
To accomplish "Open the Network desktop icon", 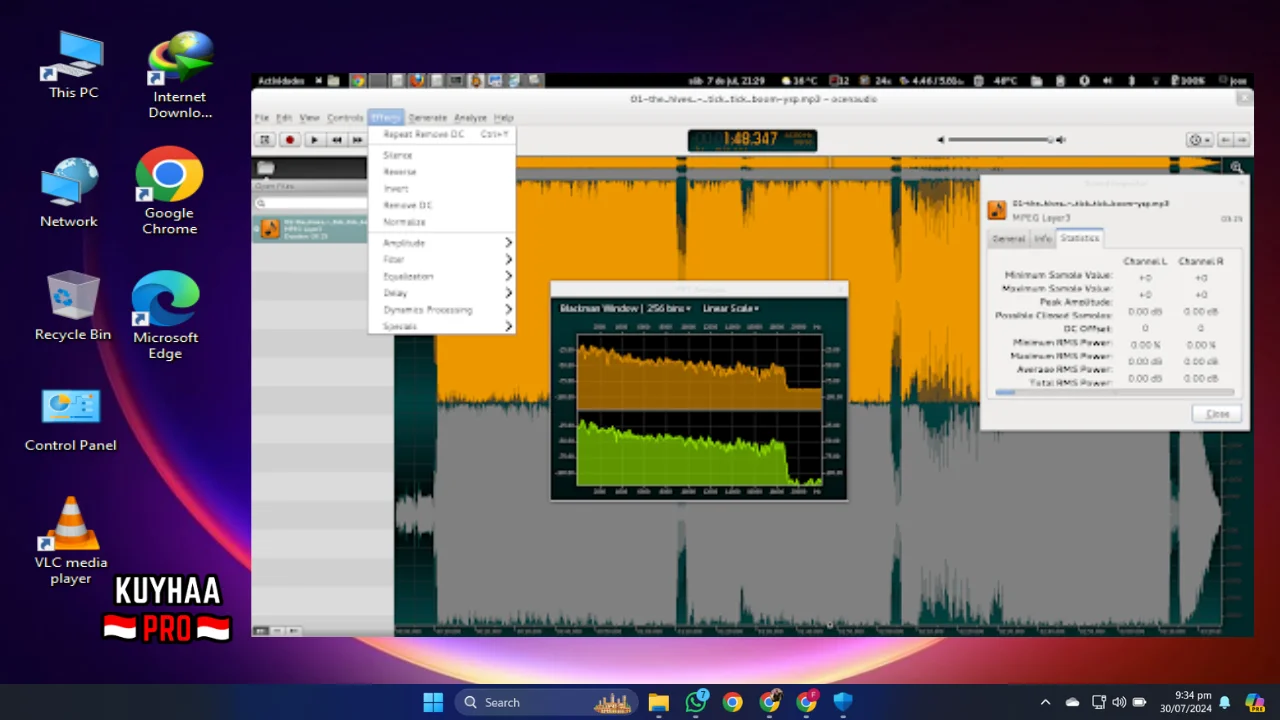I will point(69,192).
